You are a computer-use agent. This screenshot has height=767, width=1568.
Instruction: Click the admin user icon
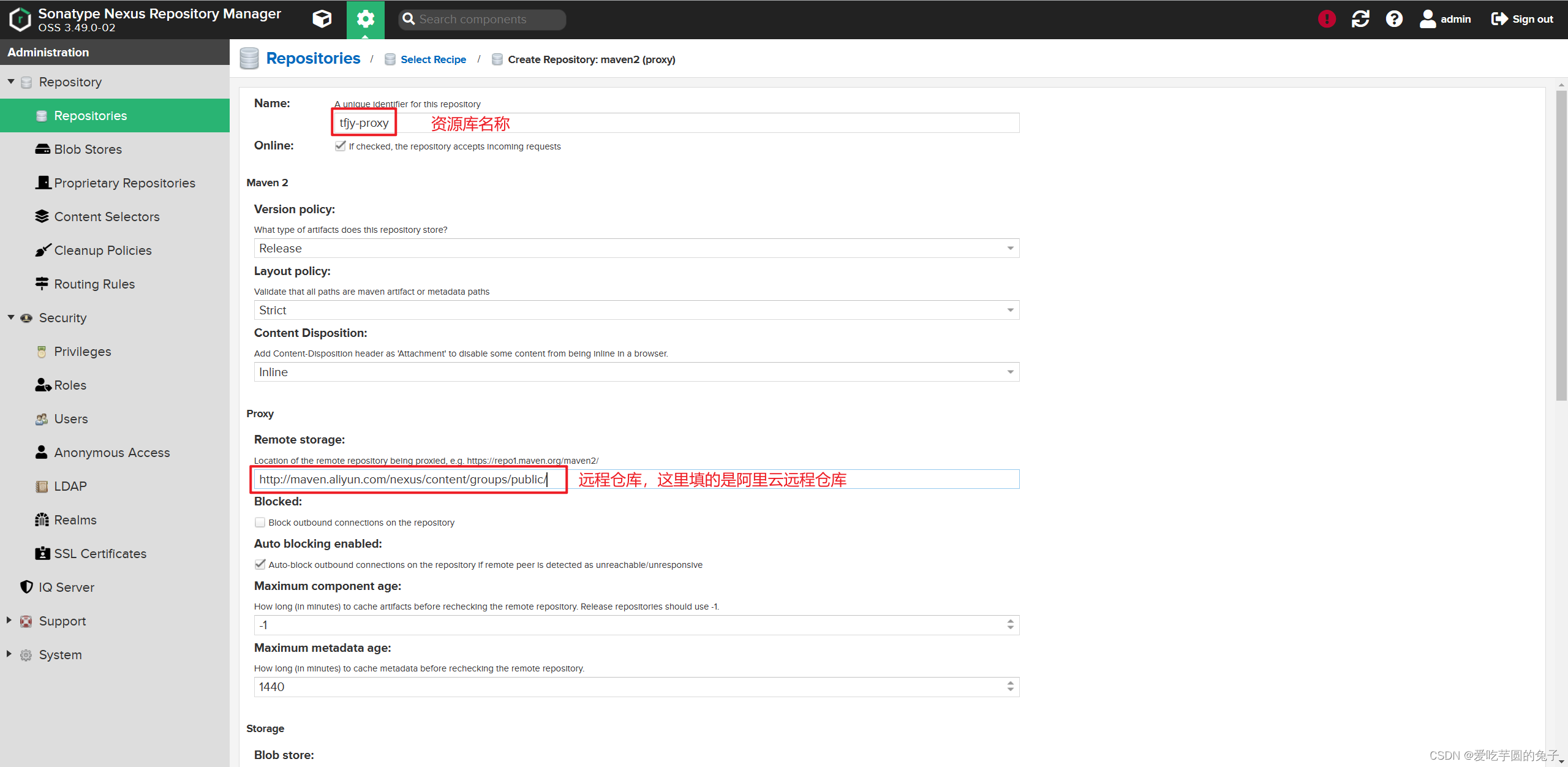click(1428, 19)
